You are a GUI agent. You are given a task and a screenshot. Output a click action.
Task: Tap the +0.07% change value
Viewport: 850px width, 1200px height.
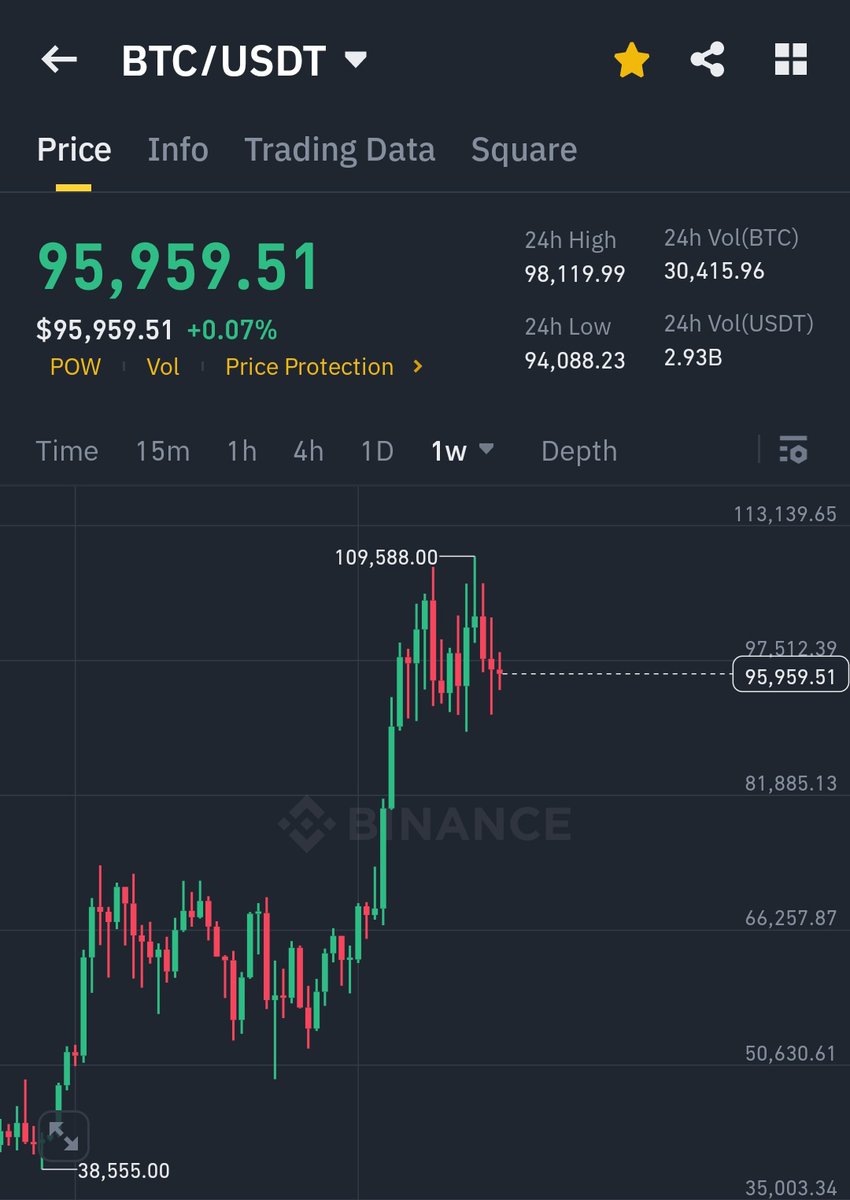[232, 330]
